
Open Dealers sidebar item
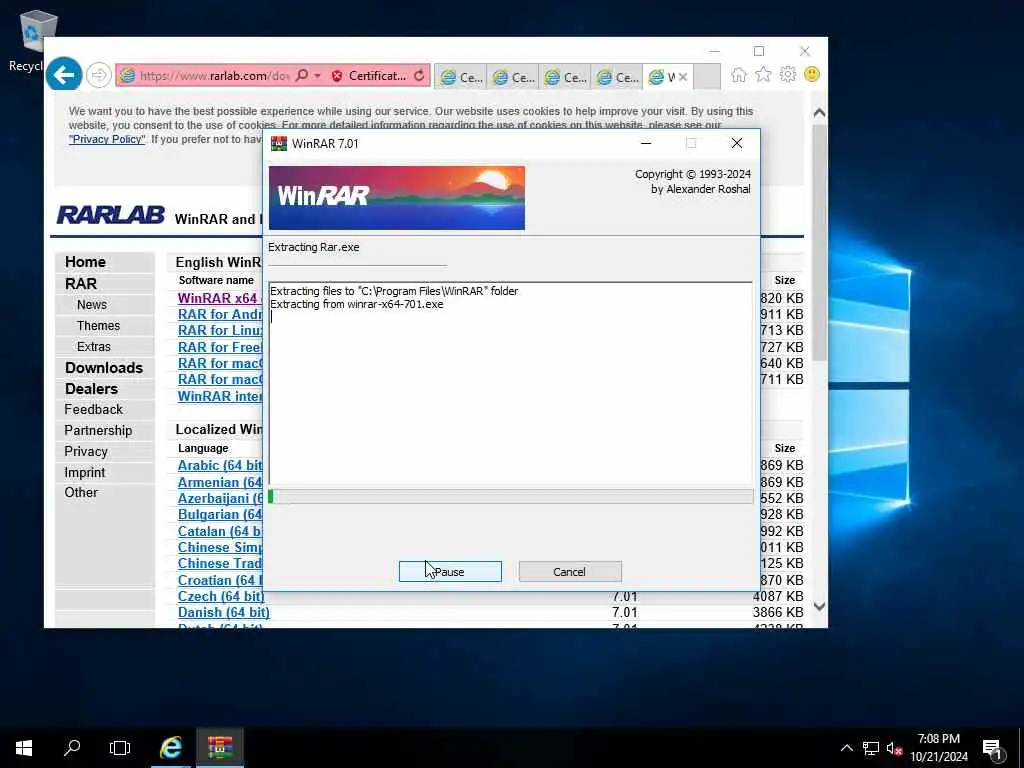91,389
